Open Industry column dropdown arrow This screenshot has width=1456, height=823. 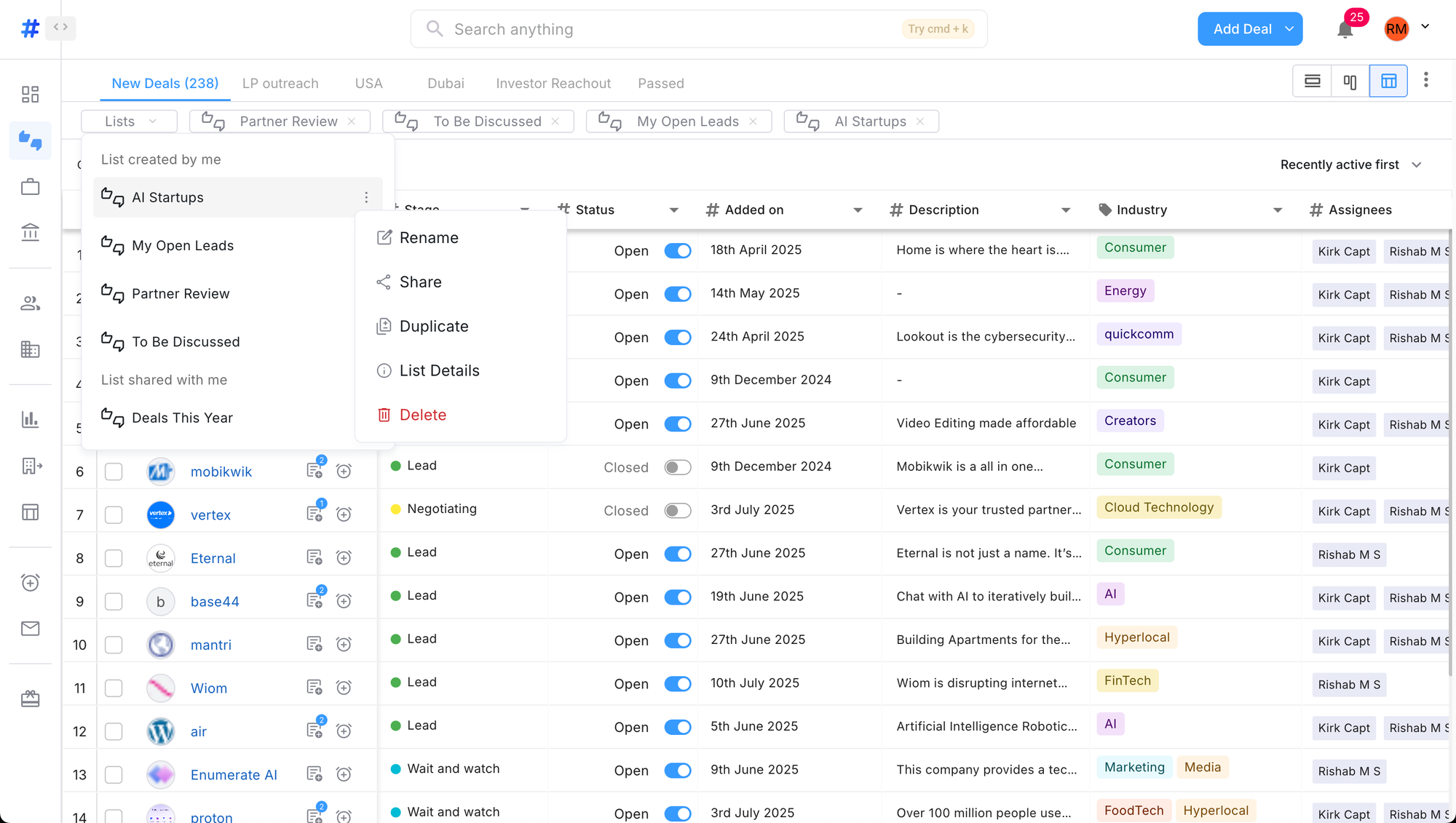point(1277,210)
